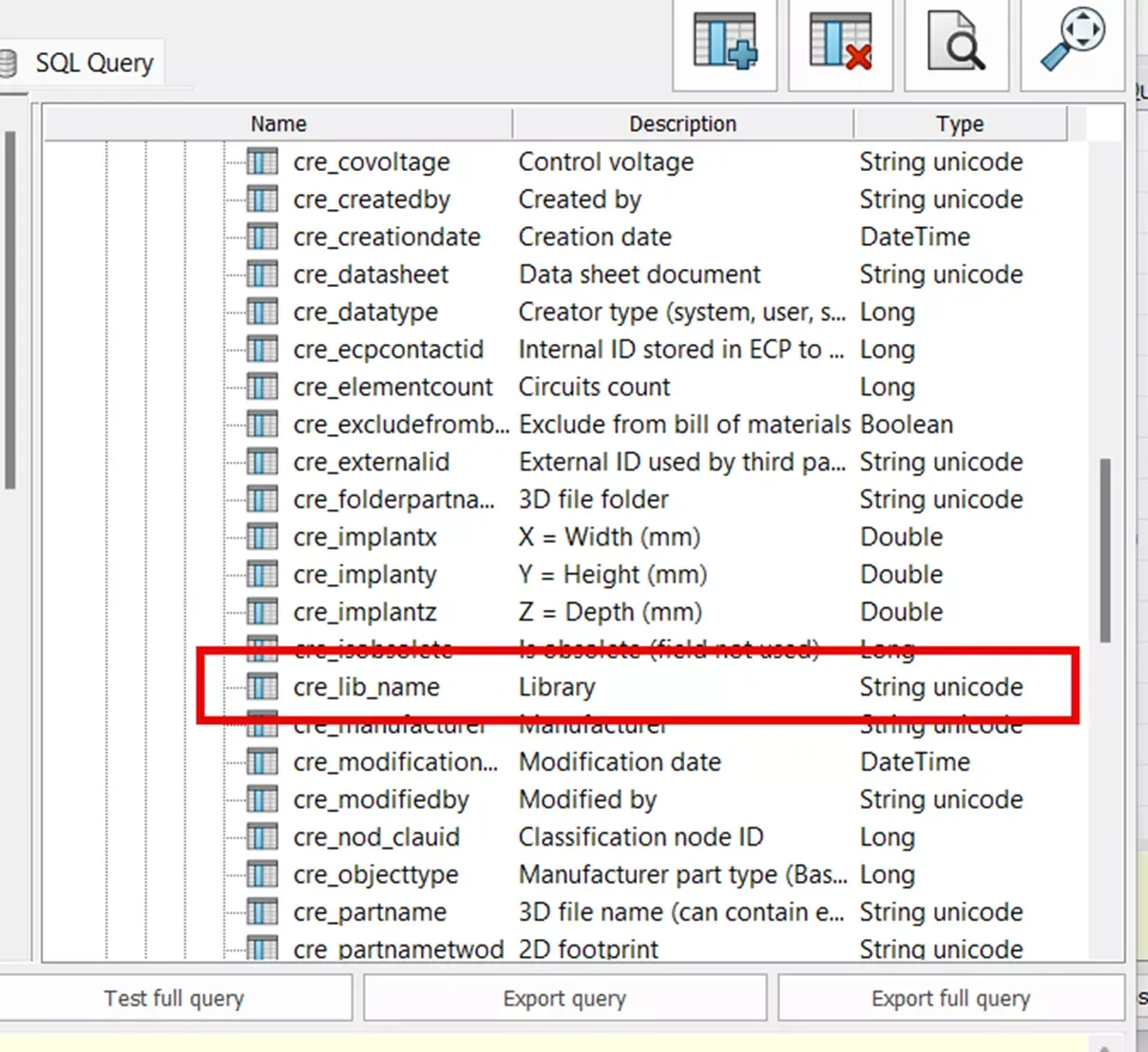Sort by the Name column header
The width and height of the screenshot is (1148, 1052).
(x=278, y=124)
